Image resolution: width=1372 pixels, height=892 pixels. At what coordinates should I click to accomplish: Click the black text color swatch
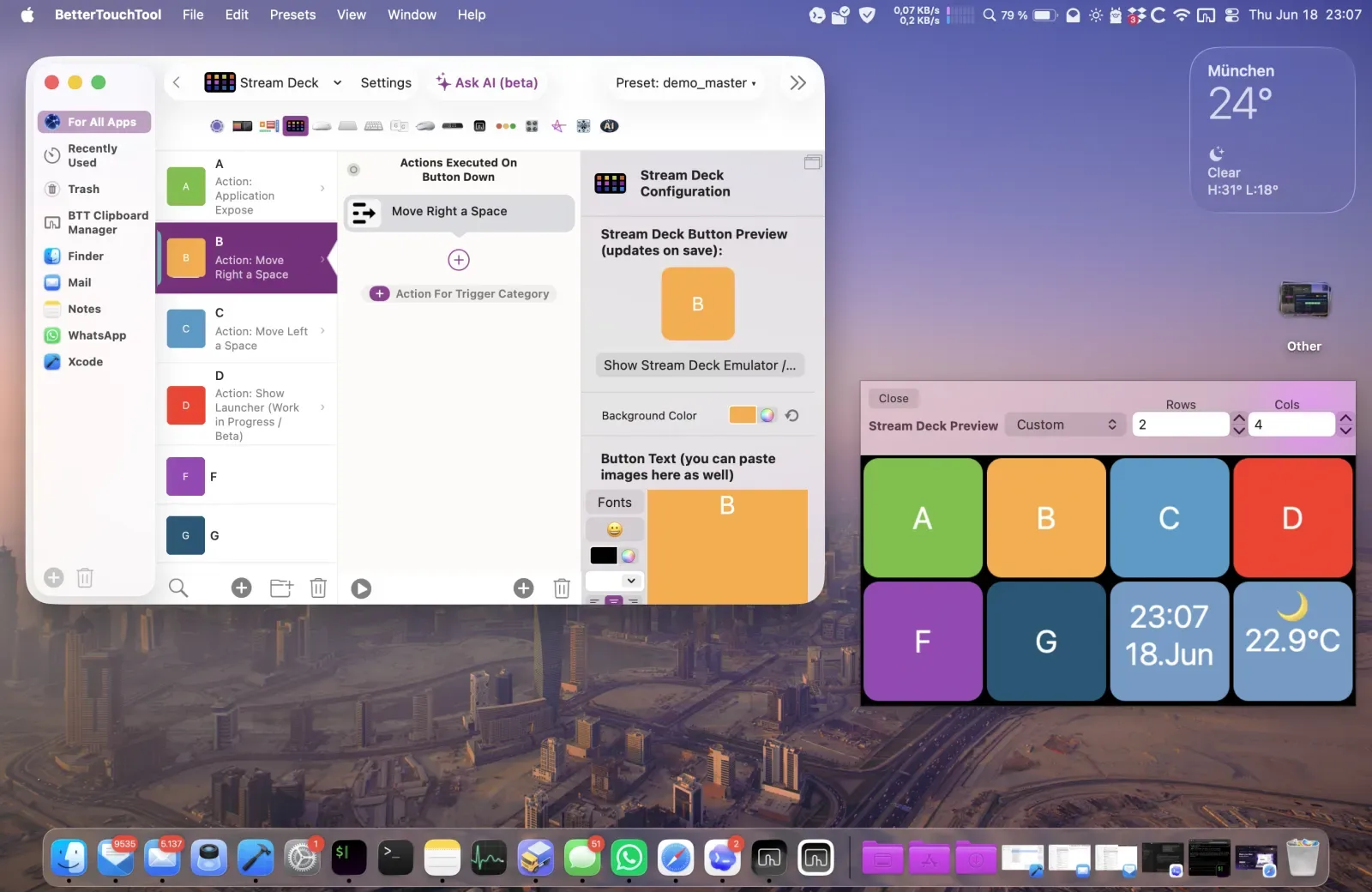(604, 556)
